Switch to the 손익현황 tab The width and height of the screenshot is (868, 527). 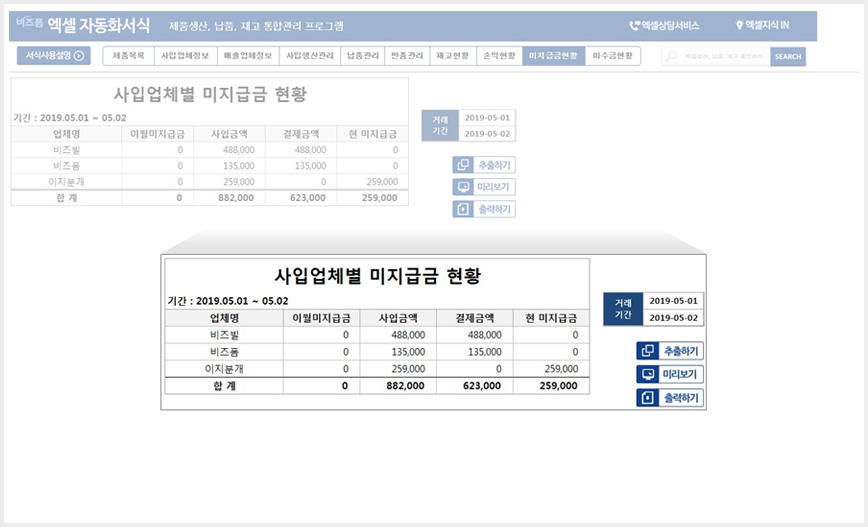(x=499, y=56)
